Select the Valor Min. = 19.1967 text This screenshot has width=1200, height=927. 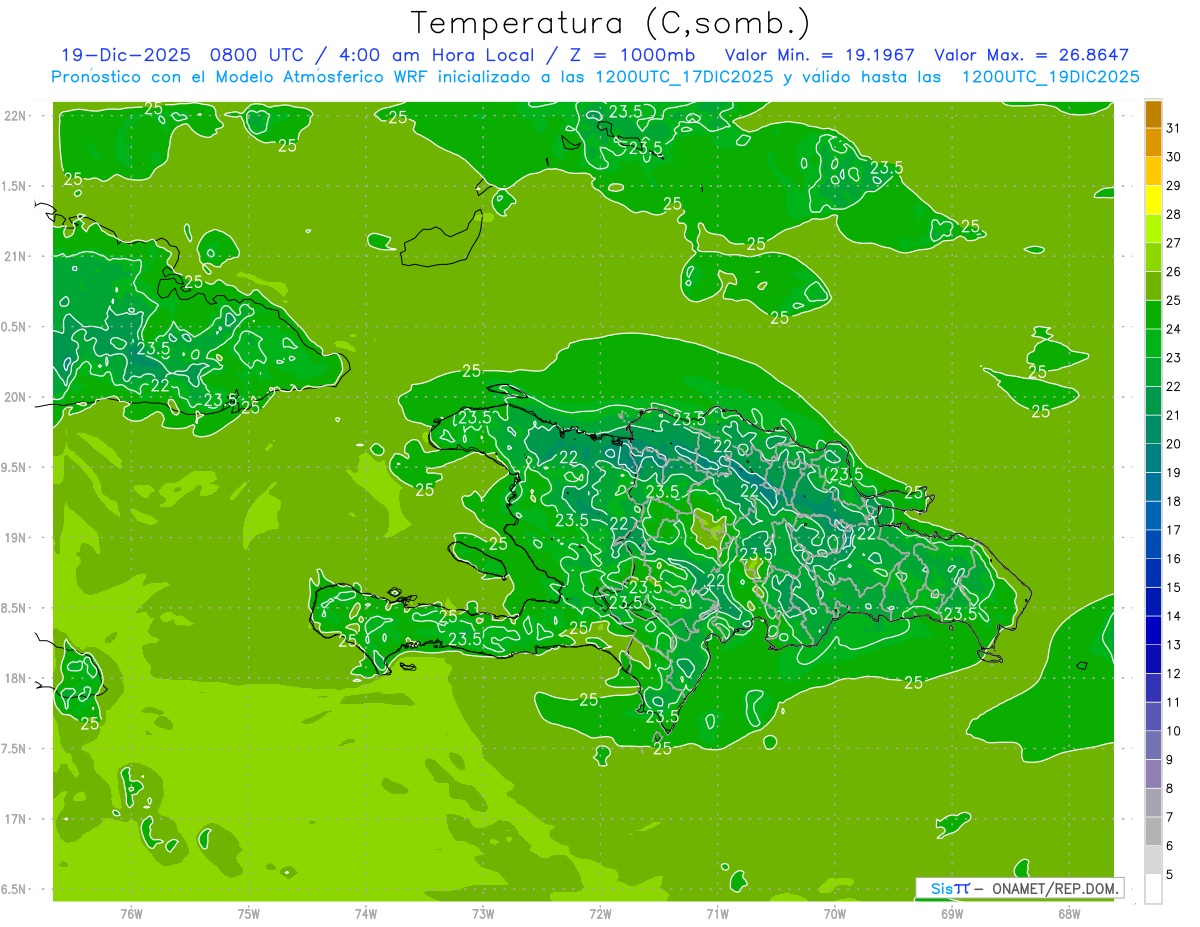coord(819,55)
